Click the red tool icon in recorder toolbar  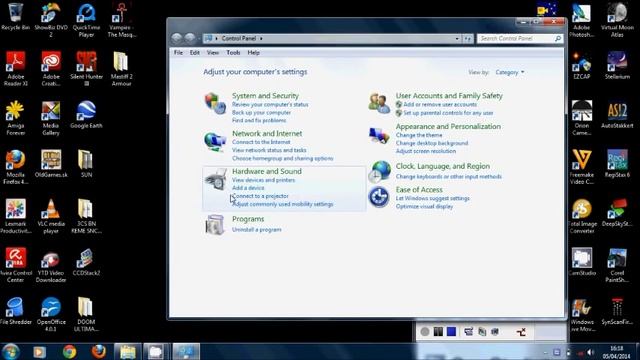click(x=521, y=332)
